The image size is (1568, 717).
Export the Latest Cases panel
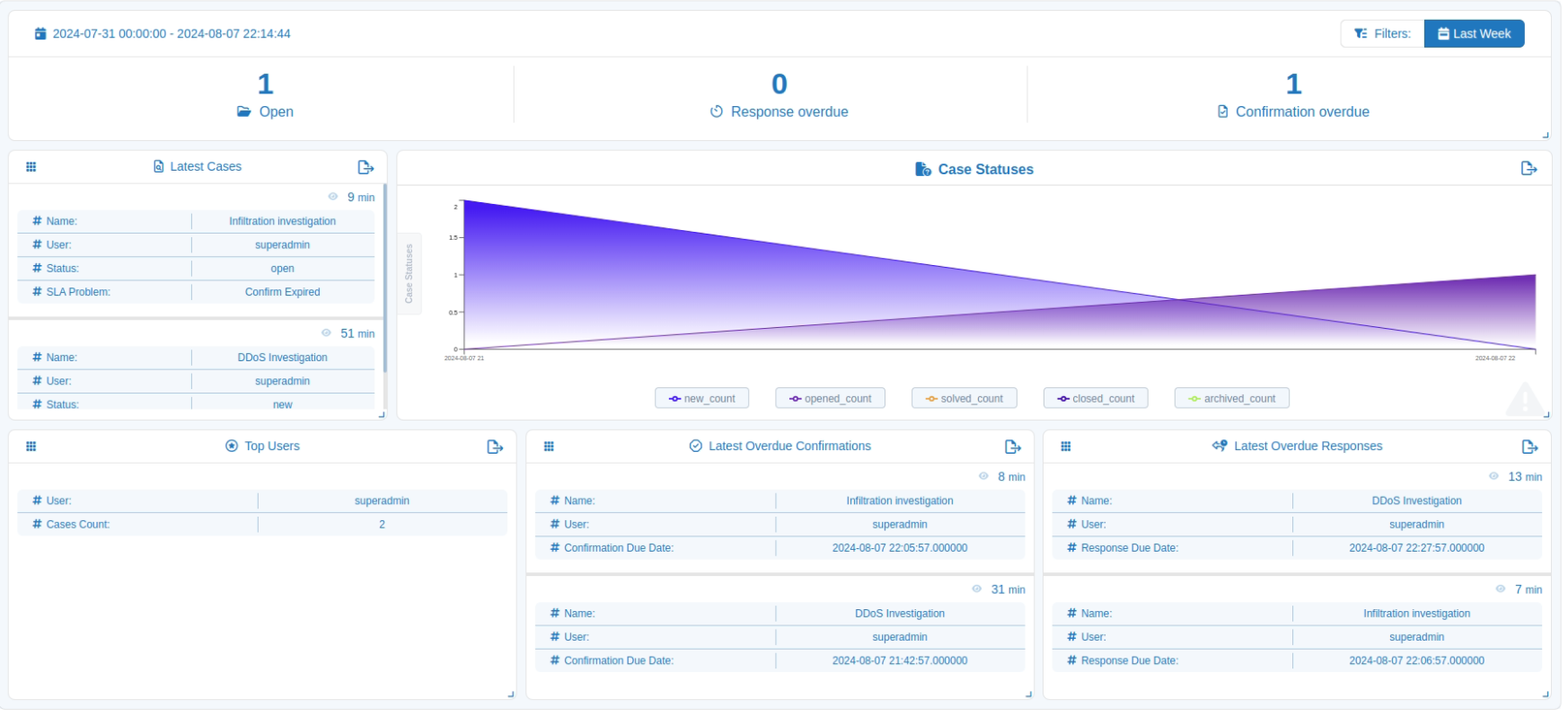[x=366, y=168]
